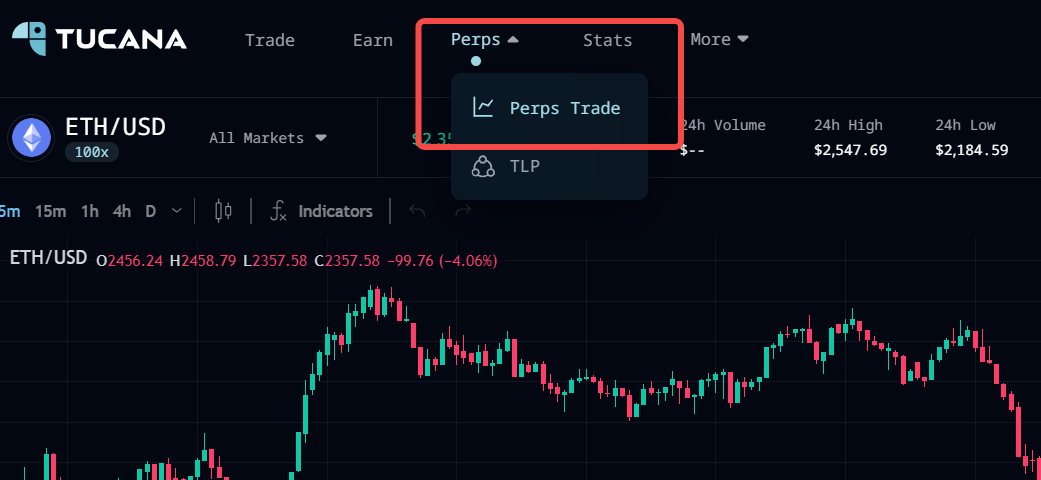Select the 5m timeframe
The width and height of the screenshot is (1041, 480).
(x=10, y=211)
